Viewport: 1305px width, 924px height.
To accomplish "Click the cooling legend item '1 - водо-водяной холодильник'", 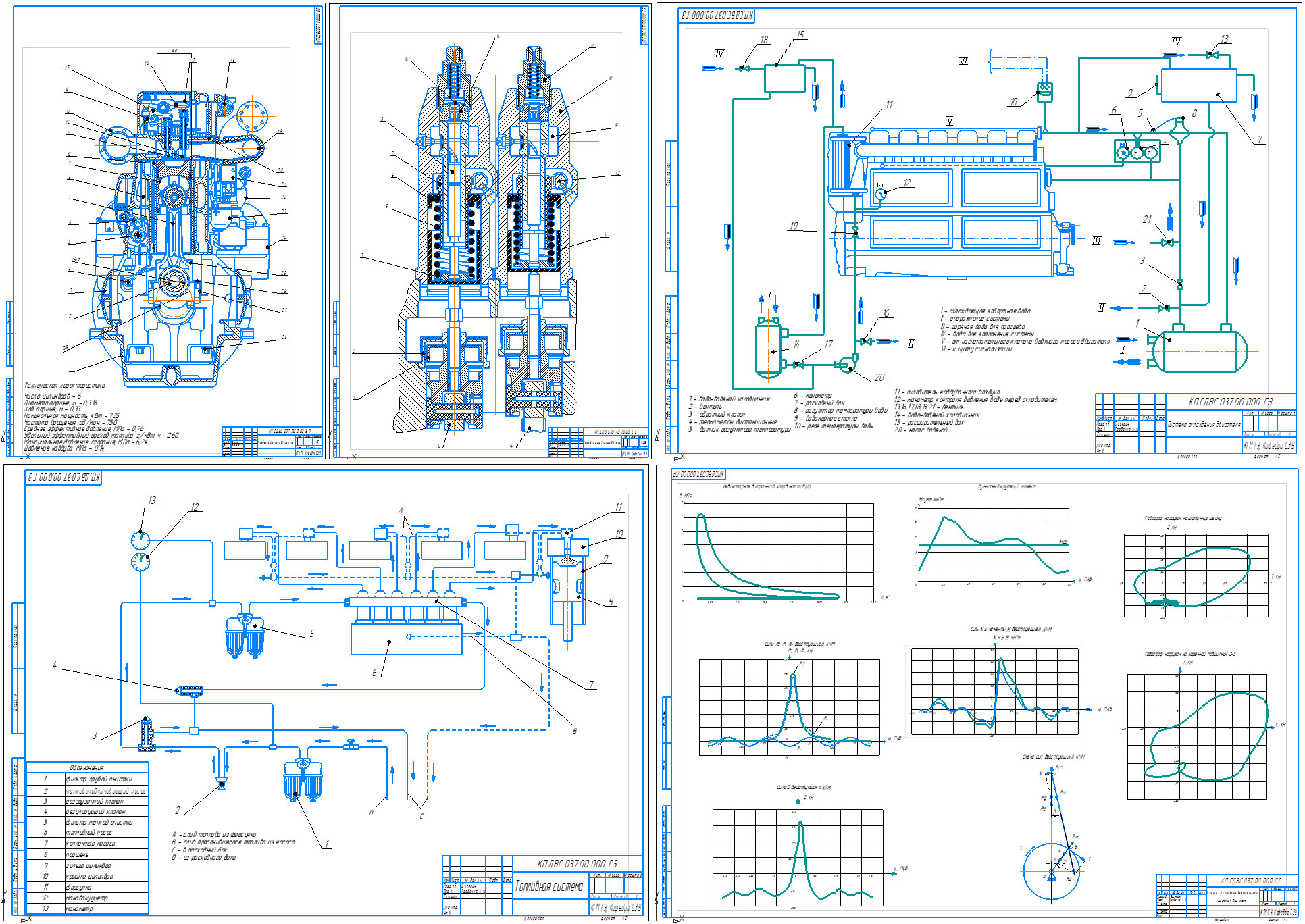I will pyautogui.click(x=730, y=399).
